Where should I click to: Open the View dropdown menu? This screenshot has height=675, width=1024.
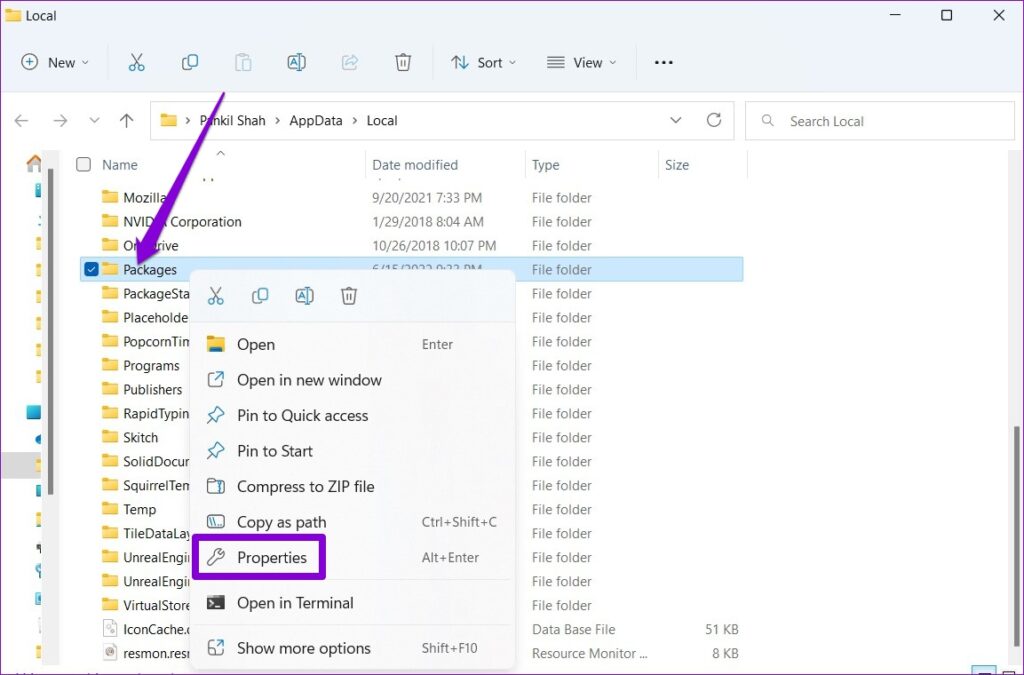click(582, 62)
